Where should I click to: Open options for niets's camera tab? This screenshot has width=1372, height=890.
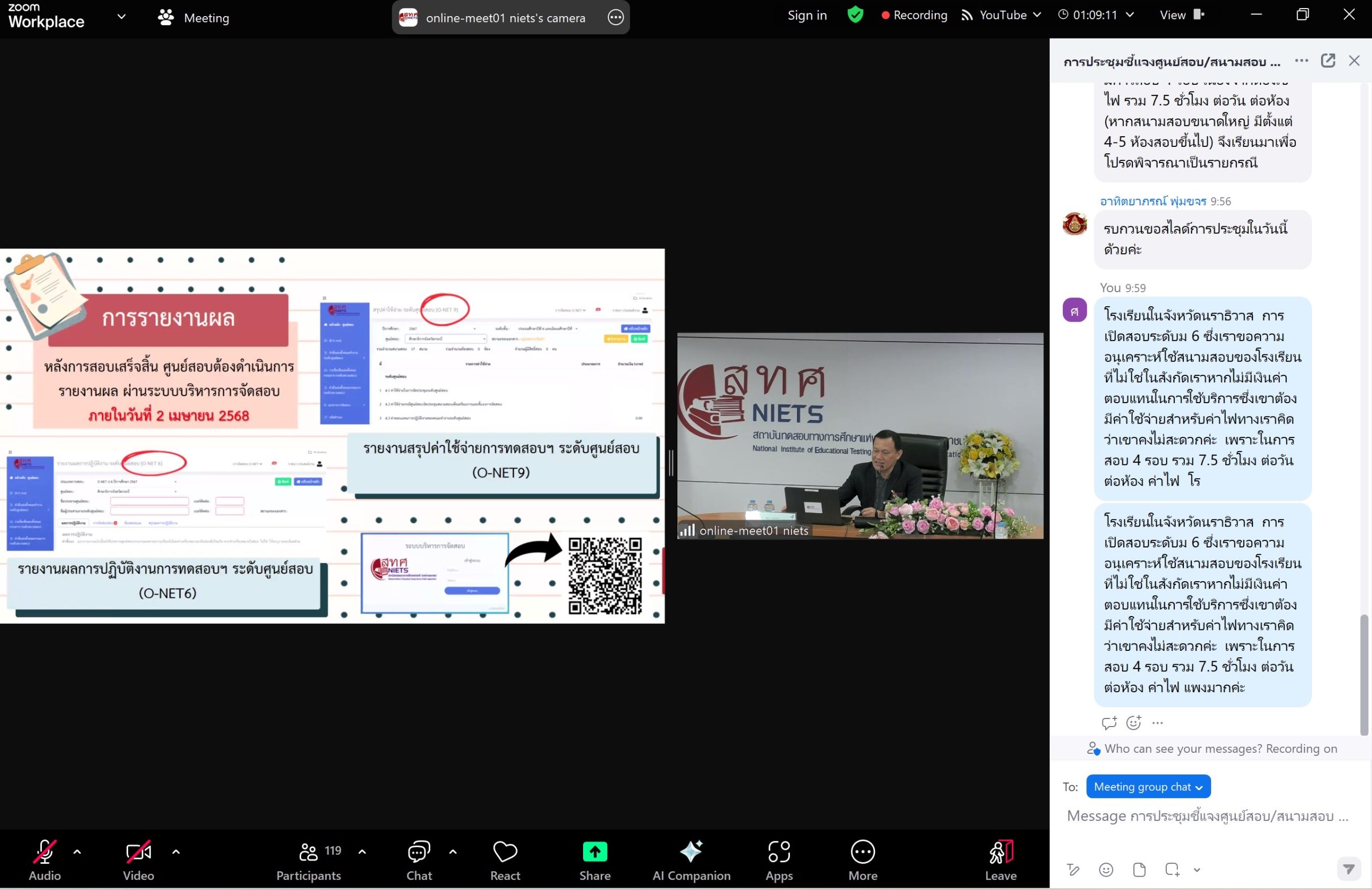pyautogui.click(x=616, y=17)
